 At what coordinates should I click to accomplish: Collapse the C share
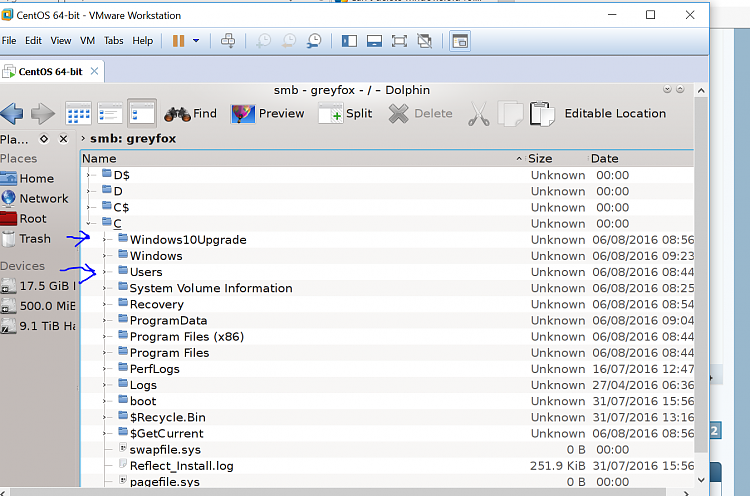[88, 223]
